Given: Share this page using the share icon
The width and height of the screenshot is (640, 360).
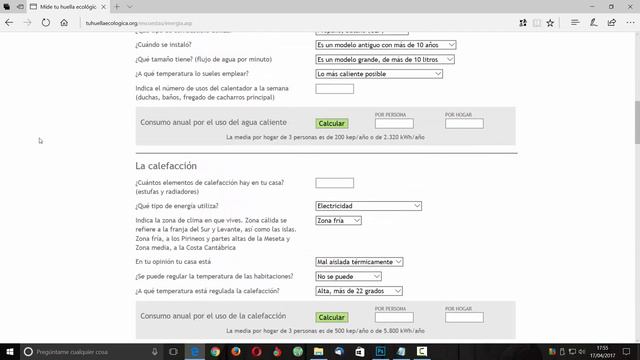Looking at the screenshot, I should (x=611, y=23).
